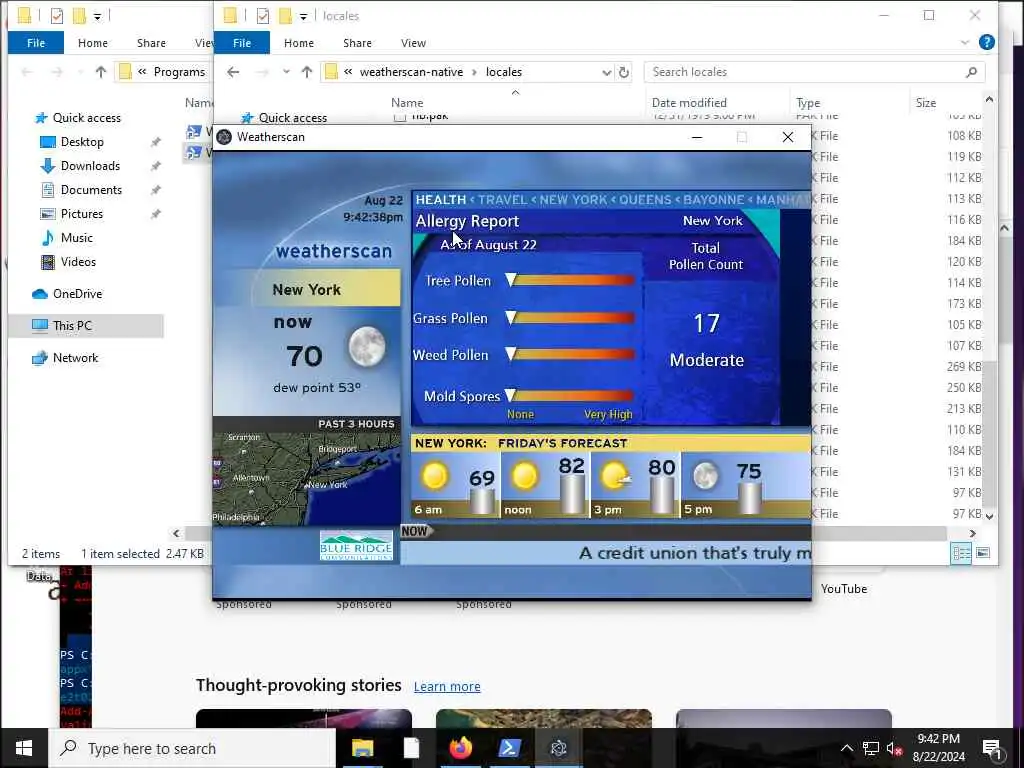Image resolution: width=1024 pixels, height=768 pixels.
Task: Show hidden system tray icons
Action: 846,748
